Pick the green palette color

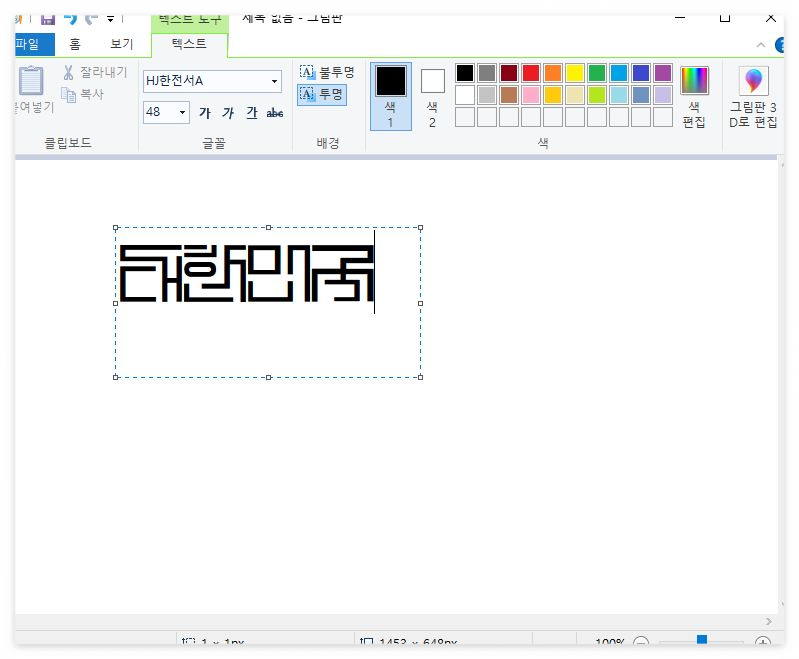[597, 73]
